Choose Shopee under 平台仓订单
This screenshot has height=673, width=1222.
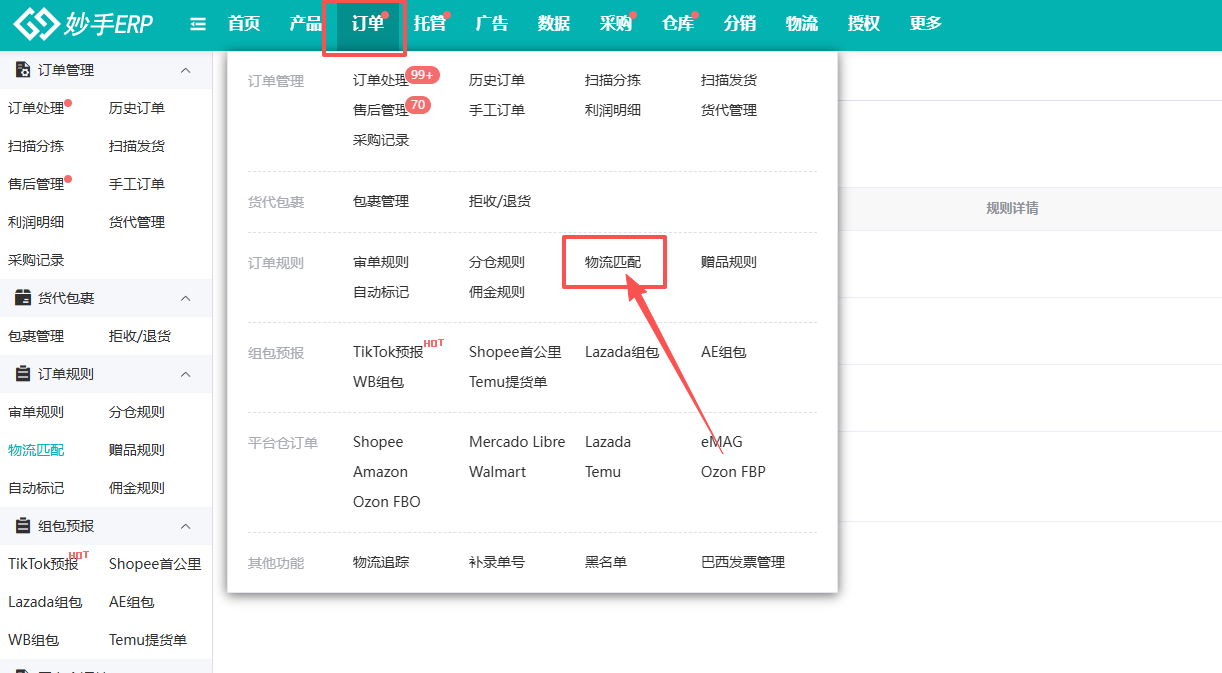(x=378, y=442)
